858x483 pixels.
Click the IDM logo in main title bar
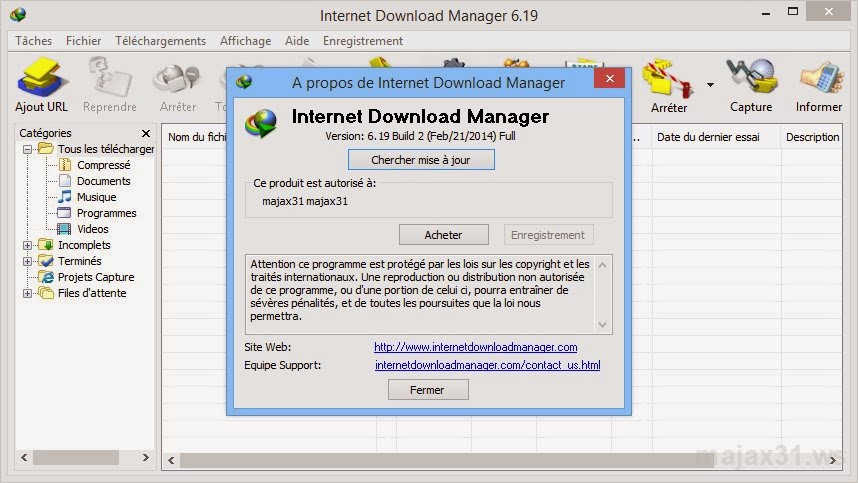coord(18,15)
